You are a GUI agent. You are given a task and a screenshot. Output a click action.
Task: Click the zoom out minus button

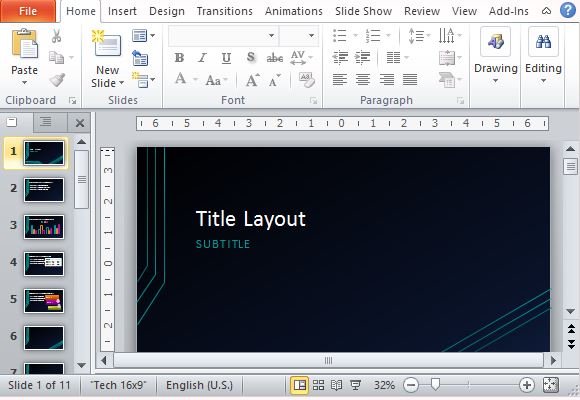tap(411, 385)
